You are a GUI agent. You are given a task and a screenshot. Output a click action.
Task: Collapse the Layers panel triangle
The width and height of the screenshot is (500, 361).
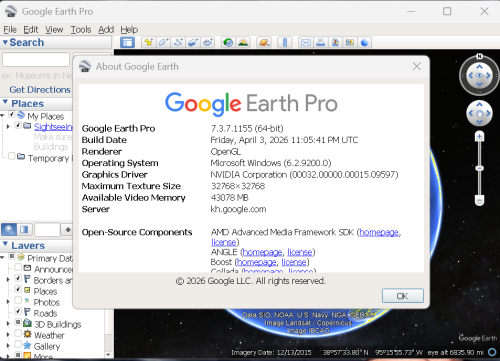pos(5,244)
